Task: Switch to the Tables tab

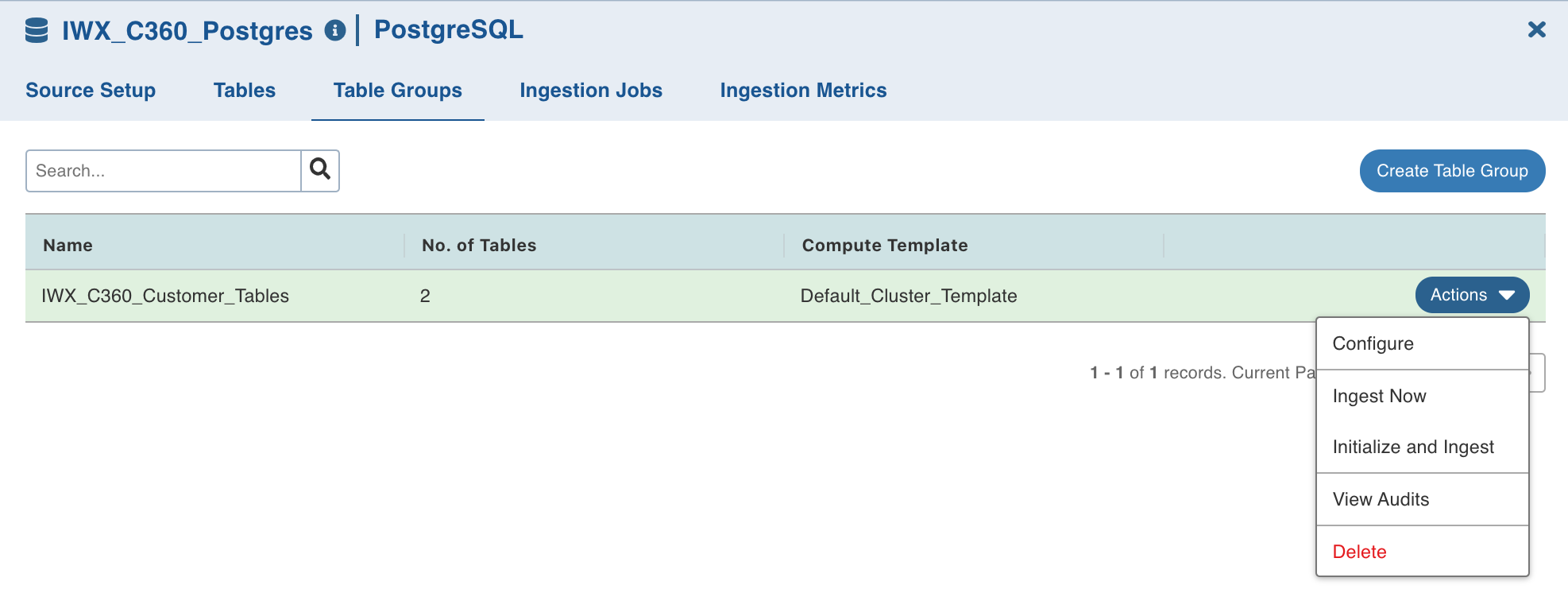Action: [x=244, y=91]
